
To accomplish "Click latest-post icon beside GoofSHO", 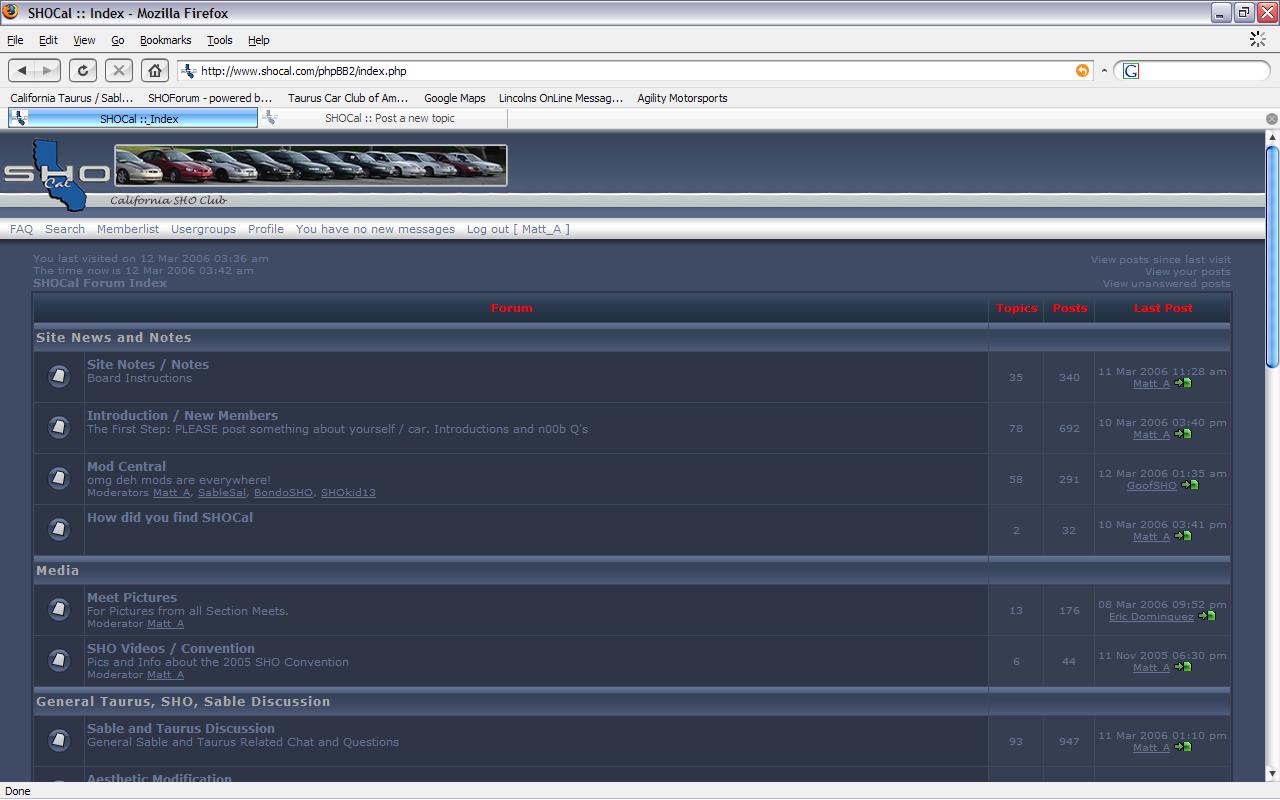I will tap(1189, 485).
